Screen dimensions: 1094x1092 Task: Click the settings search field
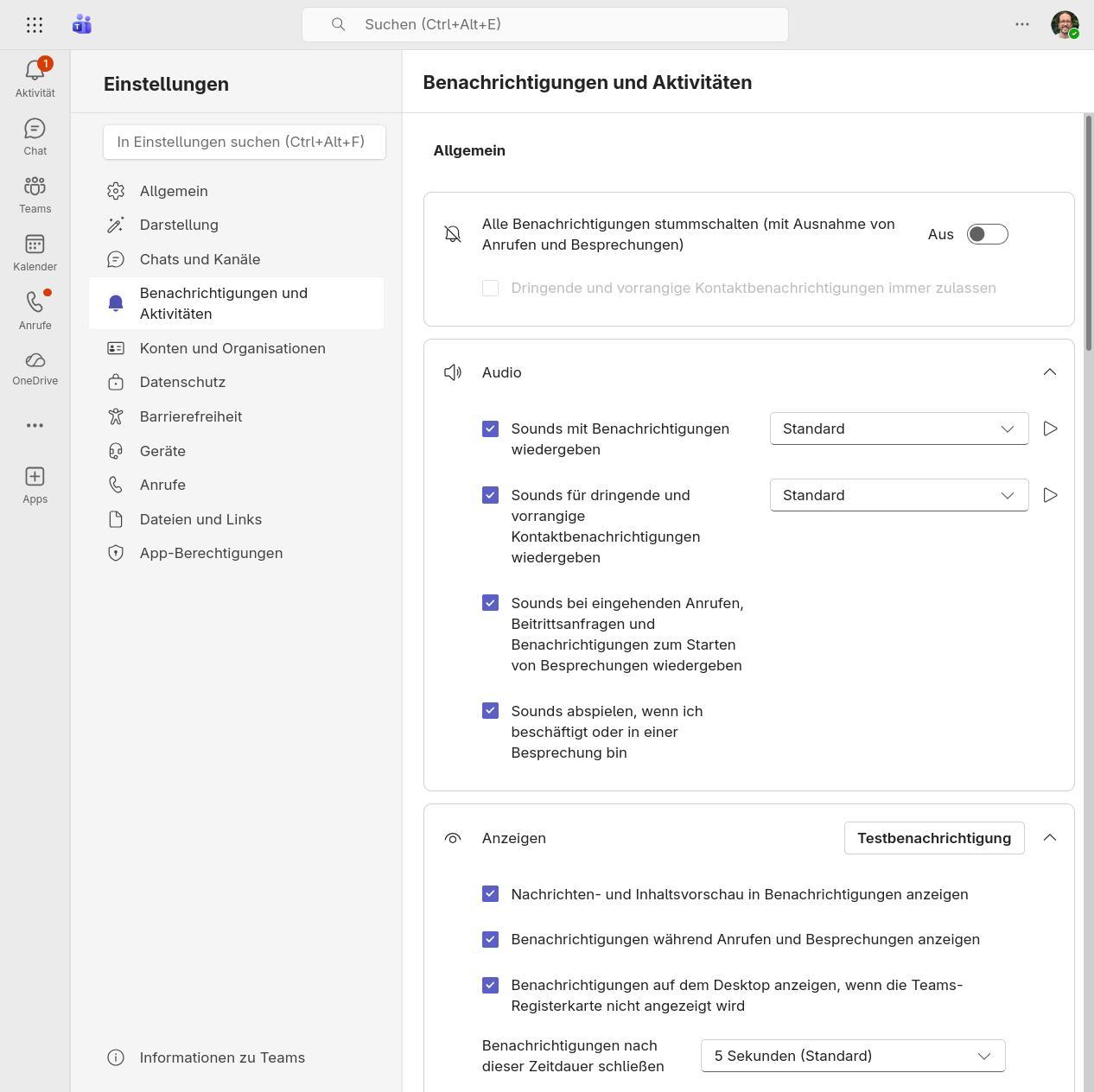pyautogui.click(x=245, y=142)
